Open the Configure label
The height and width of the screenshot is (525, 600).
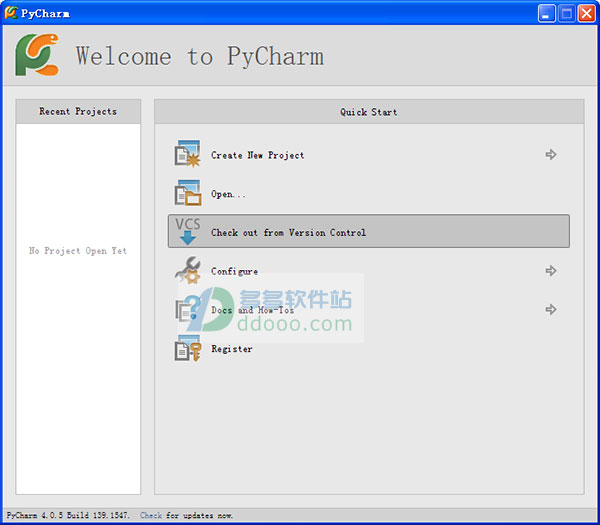coord(234,272)
